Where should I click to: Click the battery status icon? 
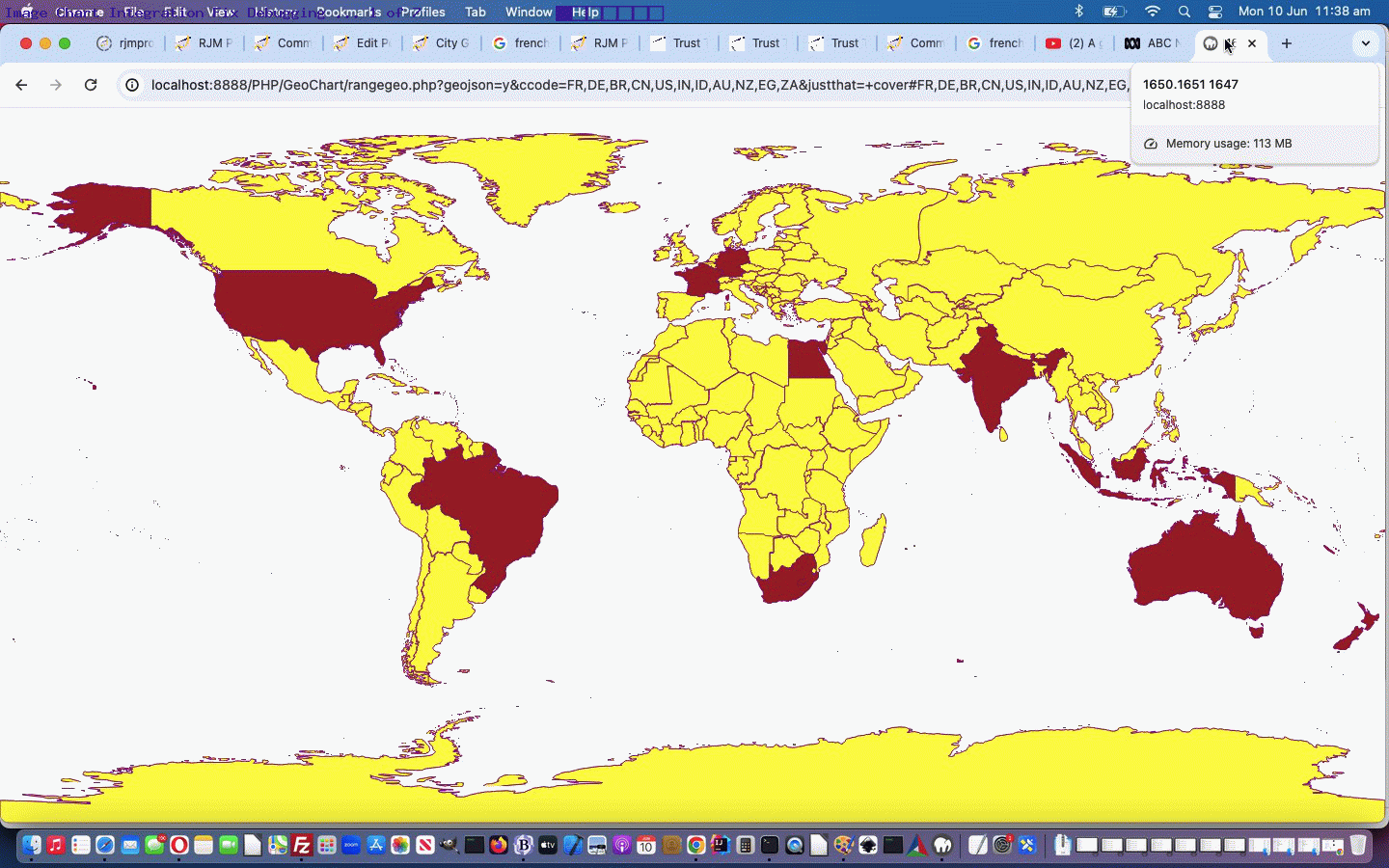pyautogui.click(x=1114, y=12)
